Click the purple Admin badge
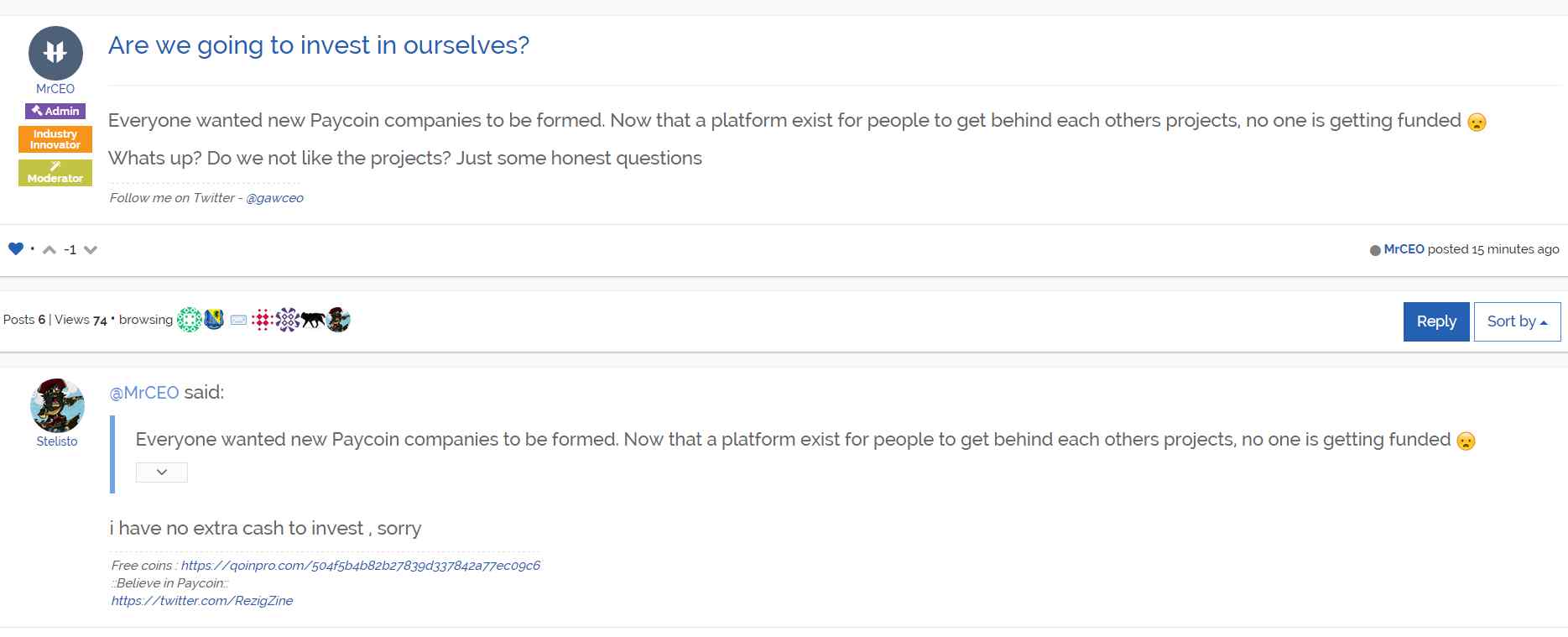 point(55,111)
